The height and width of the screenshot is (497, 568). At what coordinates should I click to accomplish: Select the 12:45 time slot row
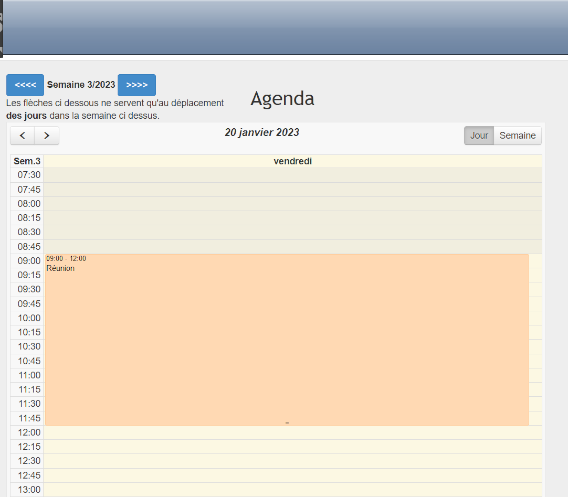(293, 476)
